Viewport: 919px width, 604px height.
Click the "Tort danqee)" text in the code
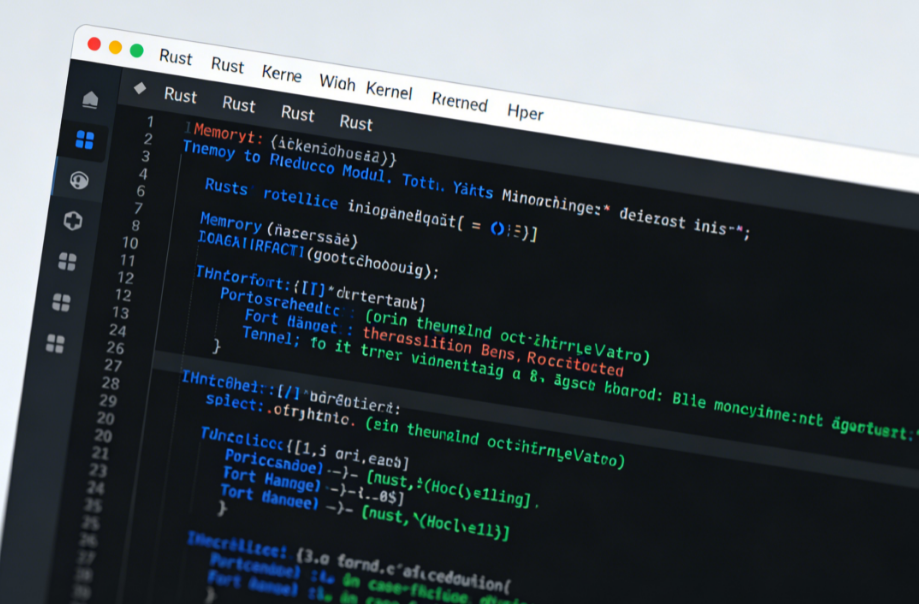point(269,496)
